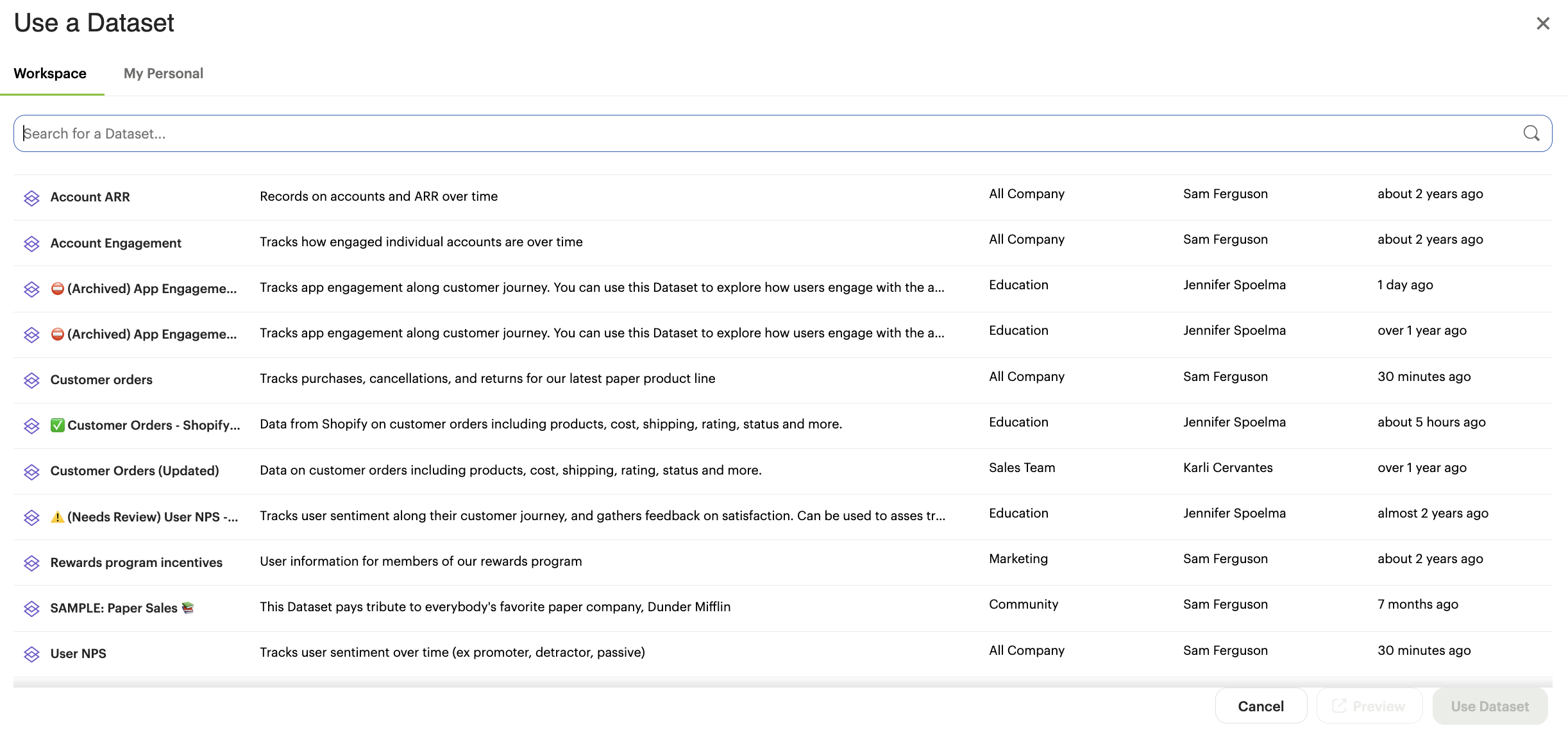The image size is (1568, 744).
Task: Click description 'Records on accounts and ARR over time'
Action: [x=378, y=196]
